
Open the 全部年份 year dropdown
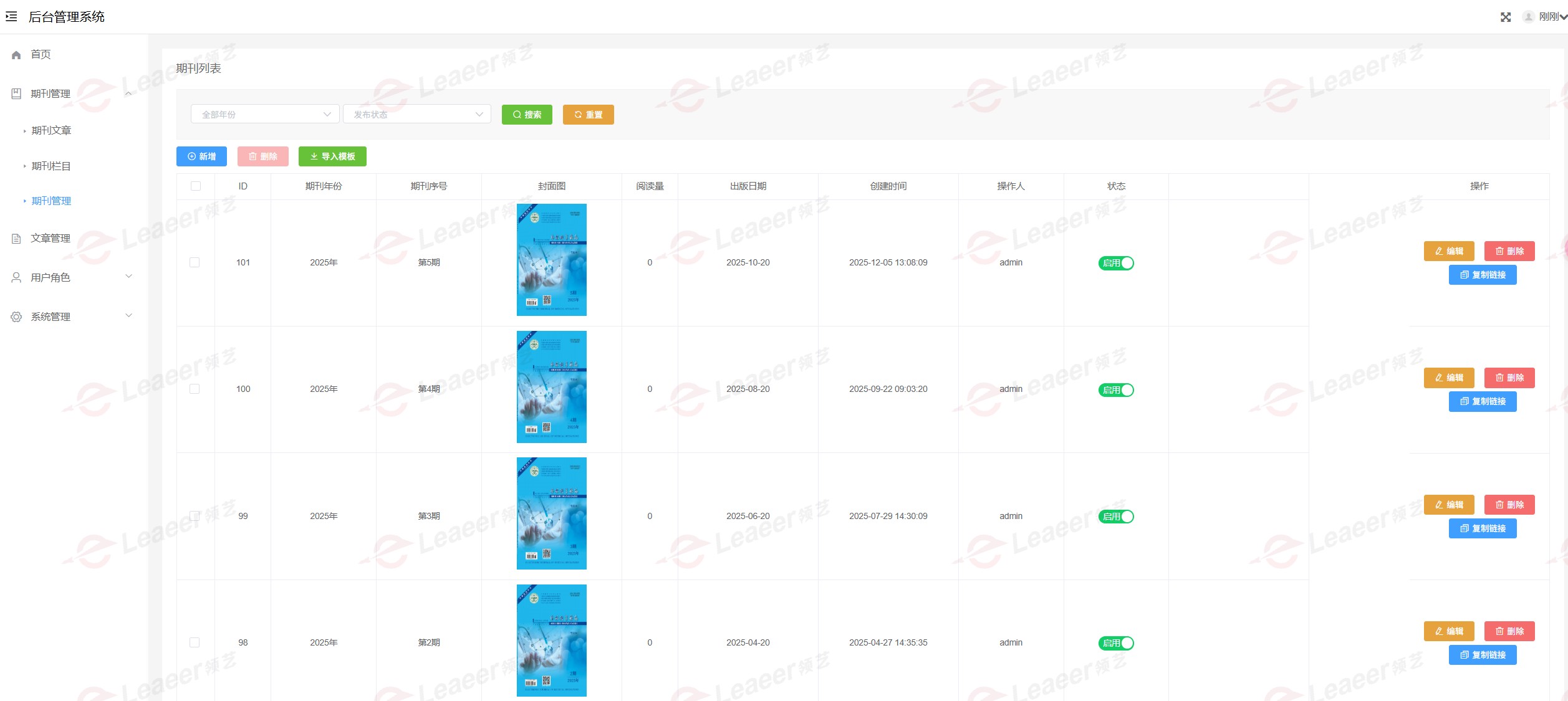[265, 115]
